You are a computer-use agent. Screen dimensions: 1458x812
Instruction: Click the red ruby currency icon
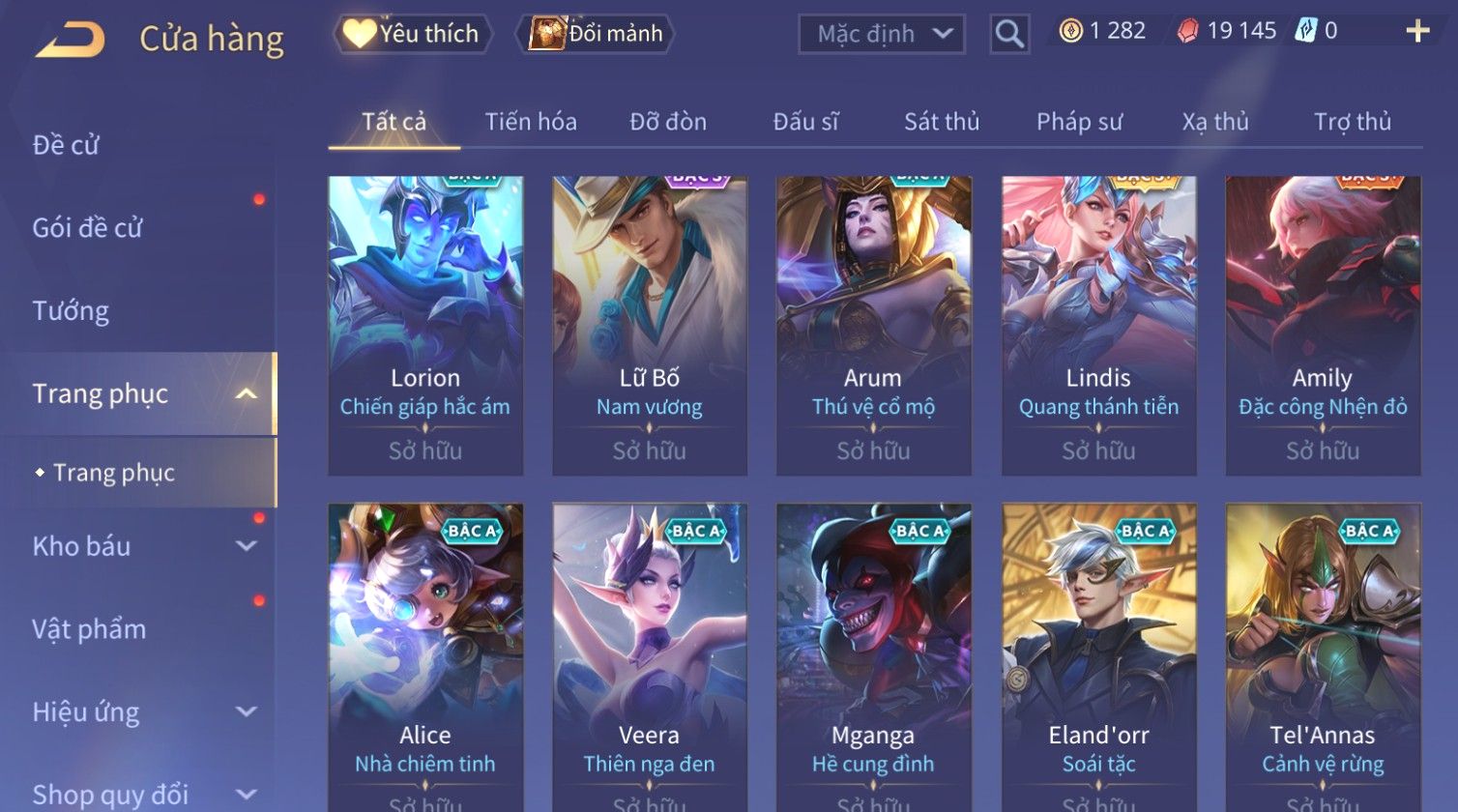(x=1187, y=32)
